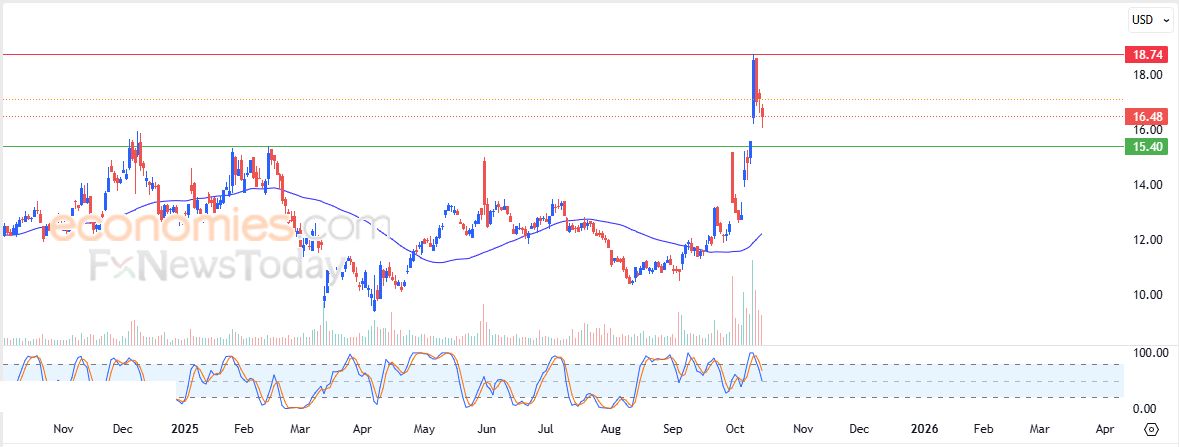Click the 100.00 oscillator scale label
The width and height of the screenshot is (1179, 447).
coord(1142,353)
